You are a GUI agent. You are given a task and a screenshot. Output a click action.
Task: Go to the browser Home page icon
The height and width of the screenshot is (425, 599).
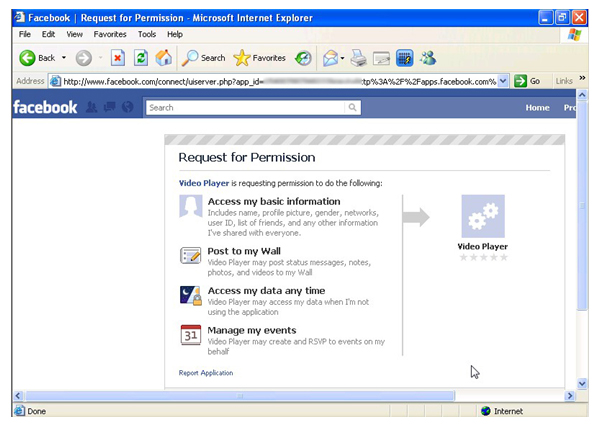(x=164, y=58)
